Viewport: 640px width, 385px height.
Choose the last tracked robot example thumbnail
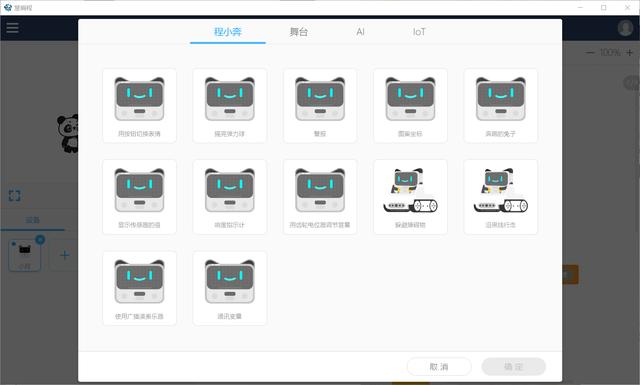coord(501,197)
